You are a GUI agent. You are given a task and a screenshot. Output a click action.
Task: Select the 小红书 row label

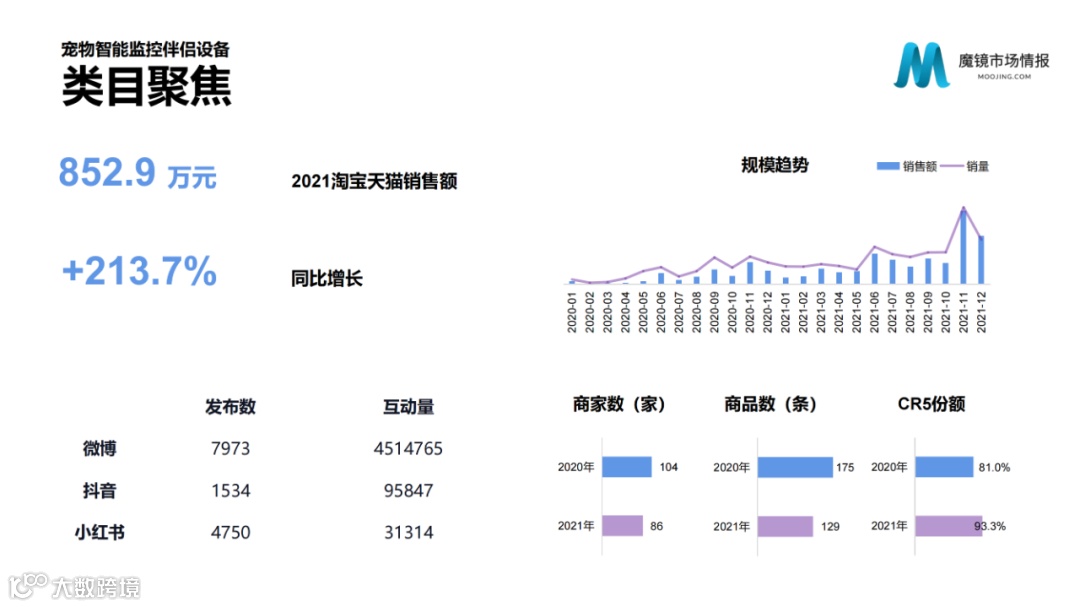(x=100, y=533)
